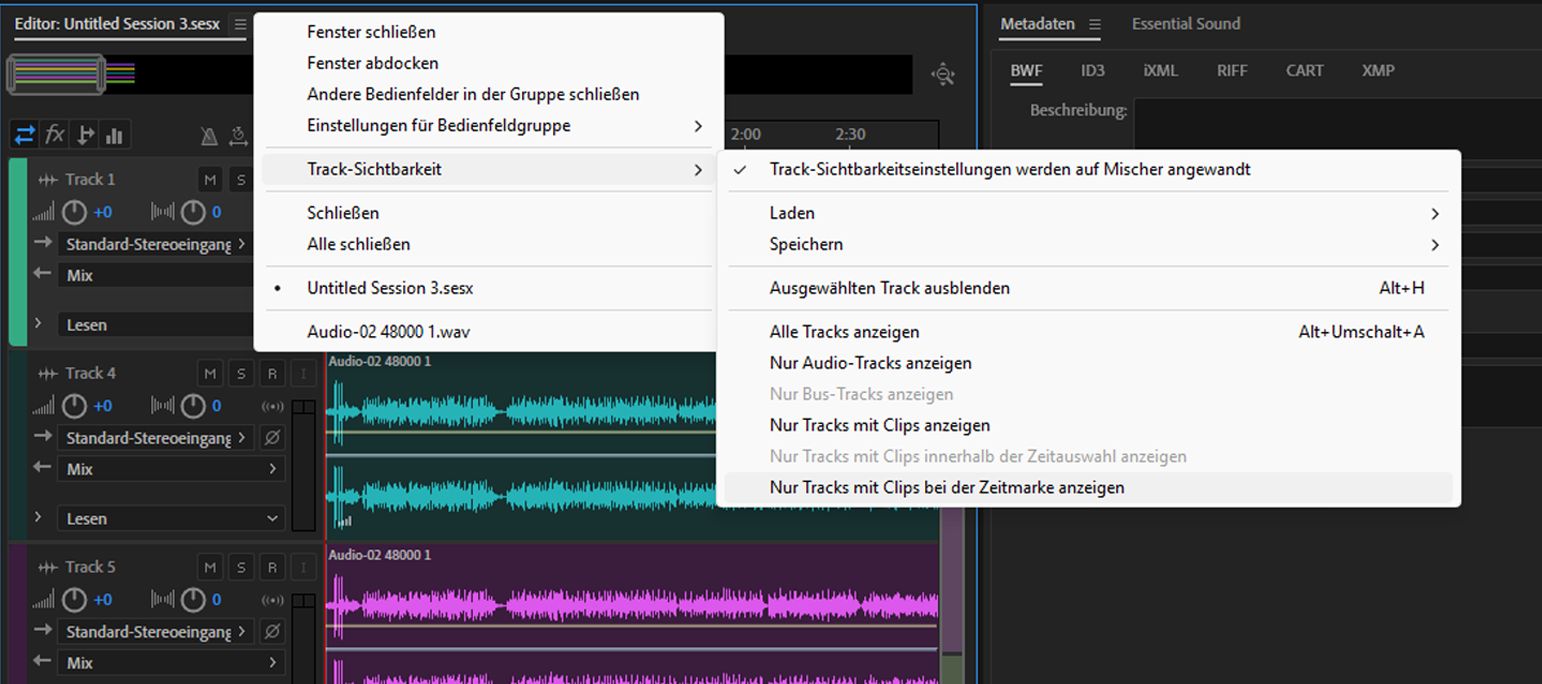
Task: Open Track 5 Mix output dropdown
Action: click(x=172, y=663)
